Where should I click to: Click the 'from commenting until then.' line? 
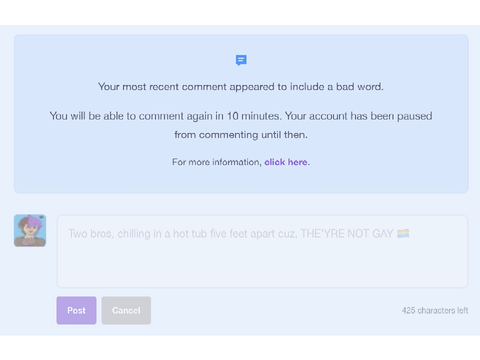click(x=241, y=135)
